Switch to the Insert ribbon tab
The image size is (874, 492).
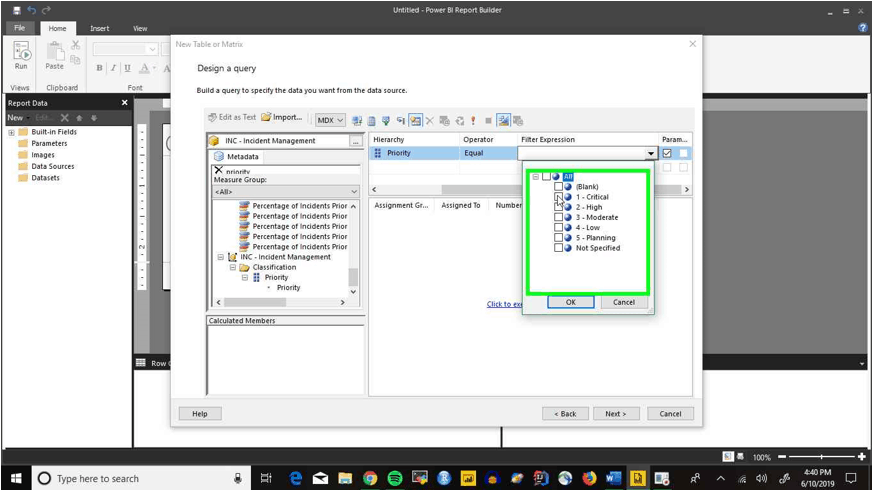[x=100, y=28]
